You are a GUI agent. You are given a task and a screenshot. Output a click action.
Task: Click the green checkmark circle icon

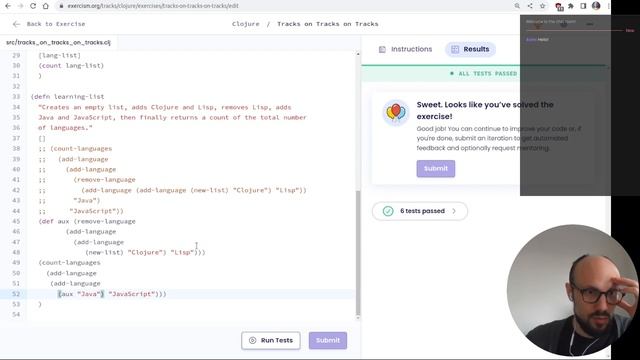(388, 211)
